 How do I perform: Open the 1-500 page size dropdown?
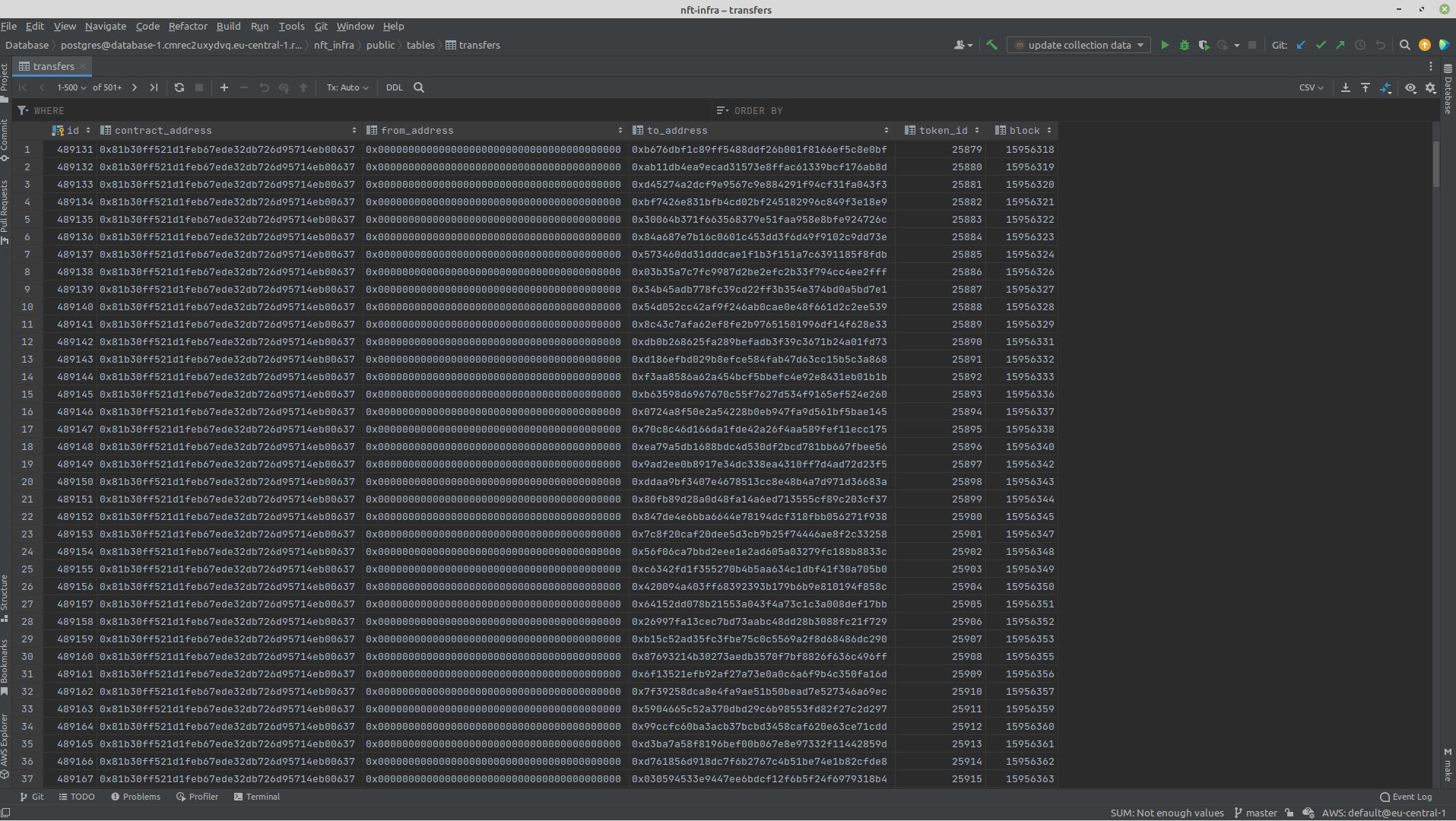(72, 88)
